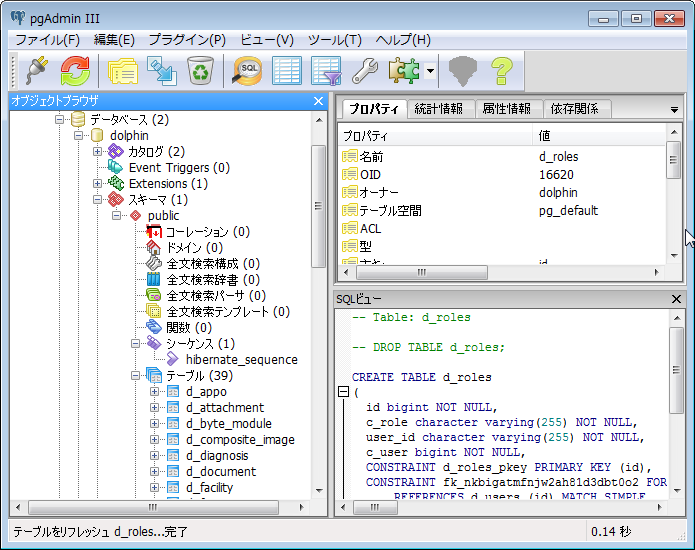Expand the カタログ (2) node
Image resolution: width=695 pixels, height=550 pixels.
97,152
